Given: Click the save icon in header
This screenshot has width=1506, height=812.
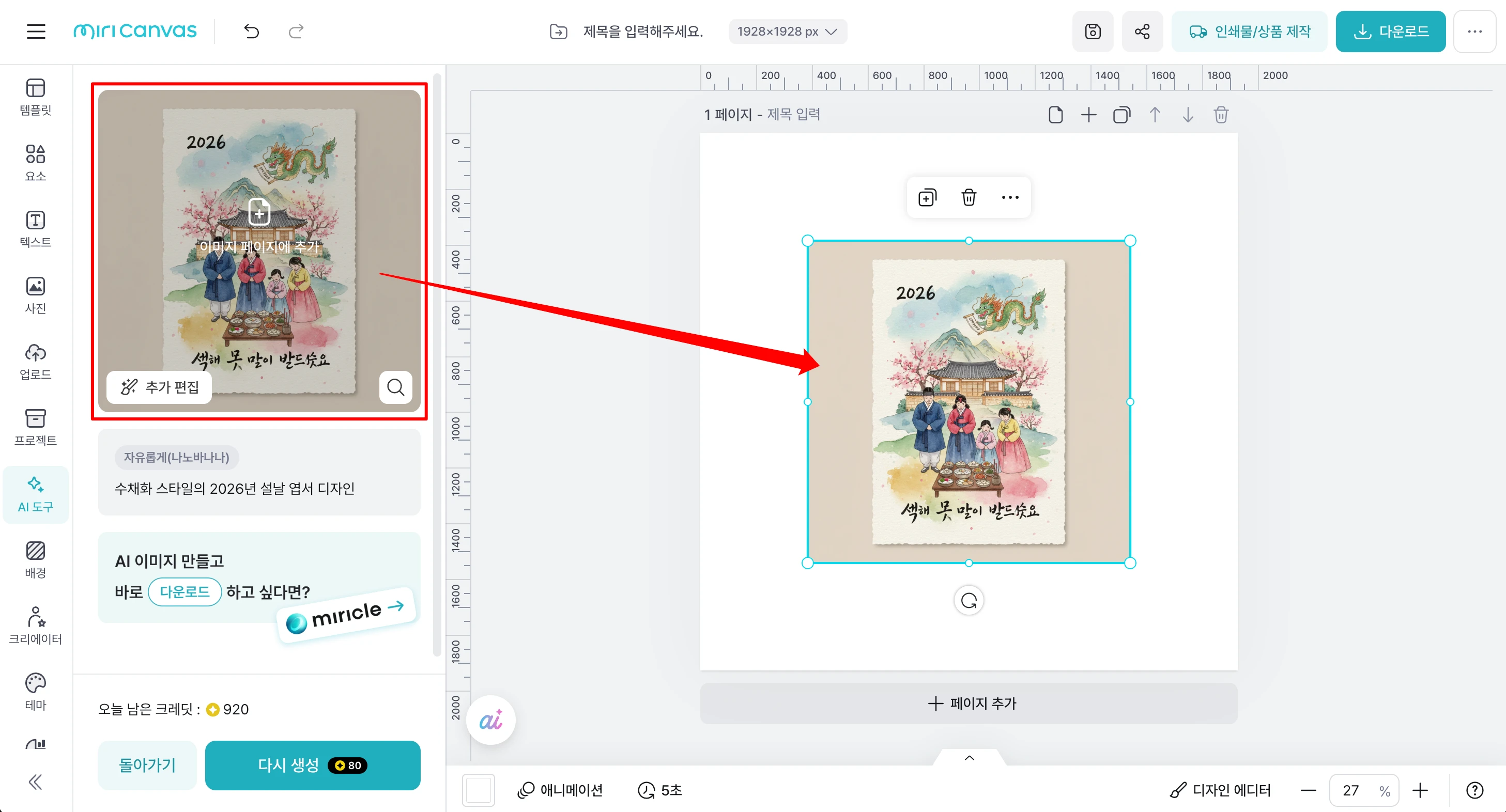Looking at the screenshot, I should click(x=1092, y=31).
